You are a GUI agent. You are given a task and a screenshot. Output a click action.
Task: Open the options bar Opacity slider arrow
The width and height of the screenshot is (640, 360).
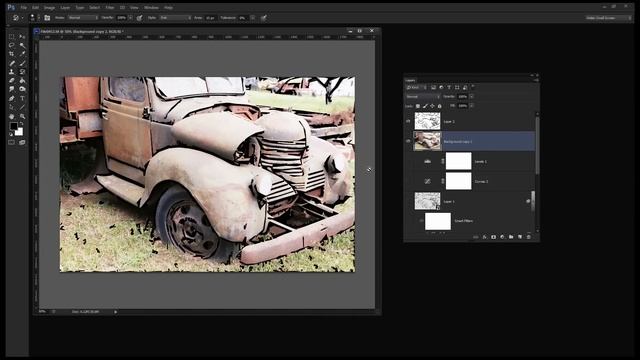[131, 18]
